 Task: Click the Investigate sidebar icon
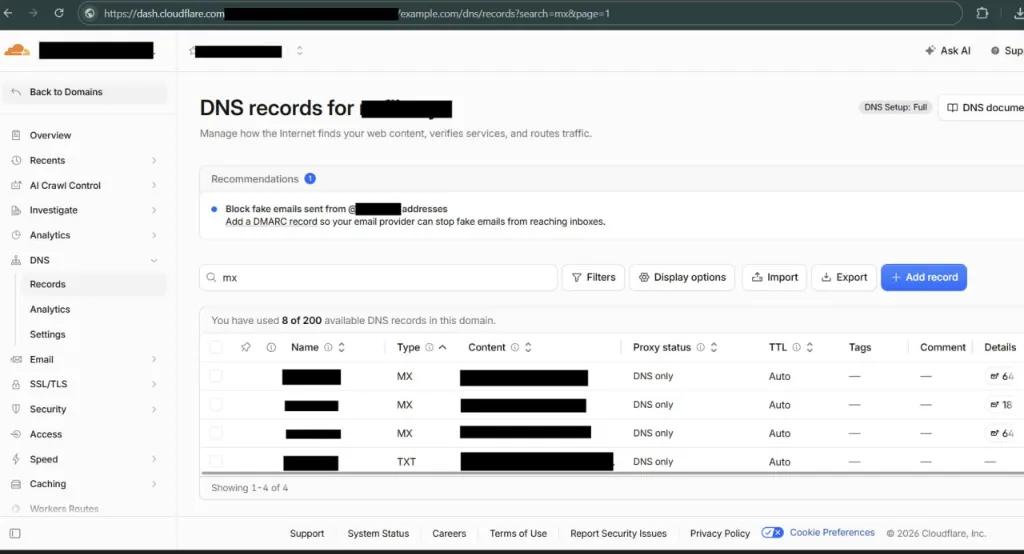(16, 210)
